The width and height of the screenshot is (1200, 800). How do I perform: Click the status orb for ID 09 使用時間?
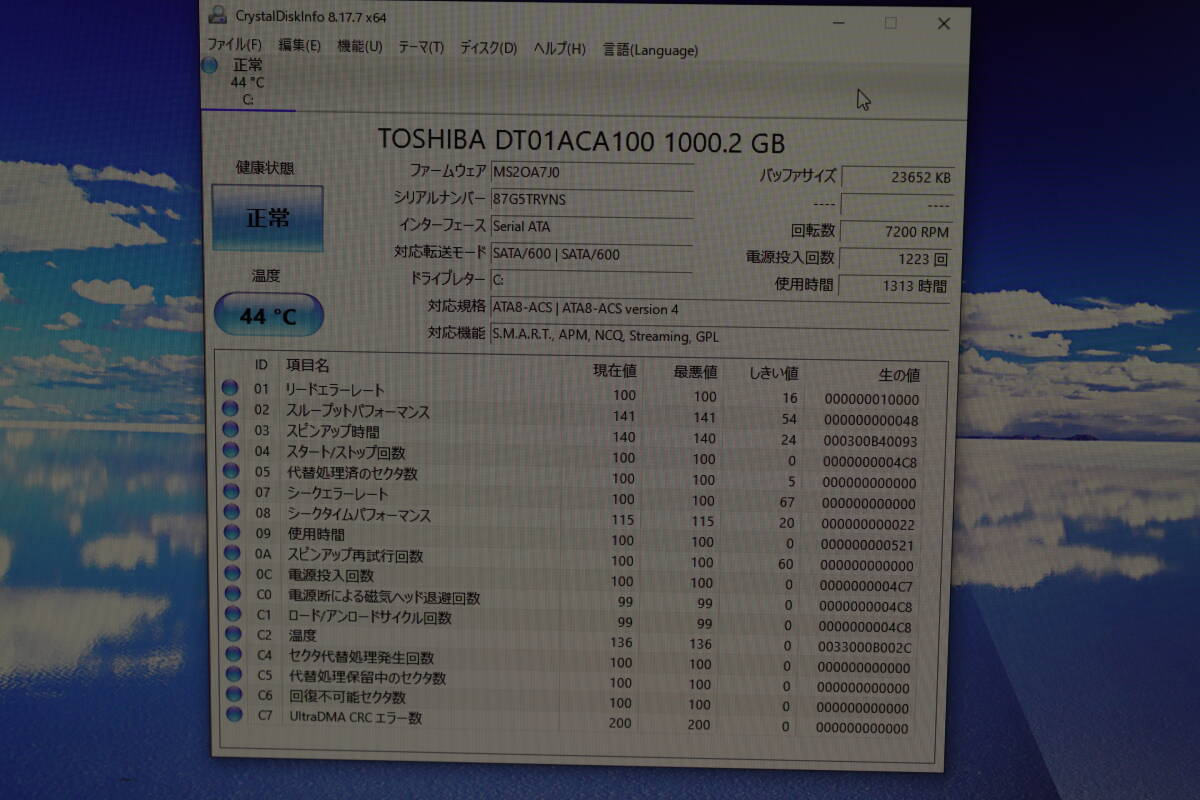232,532
